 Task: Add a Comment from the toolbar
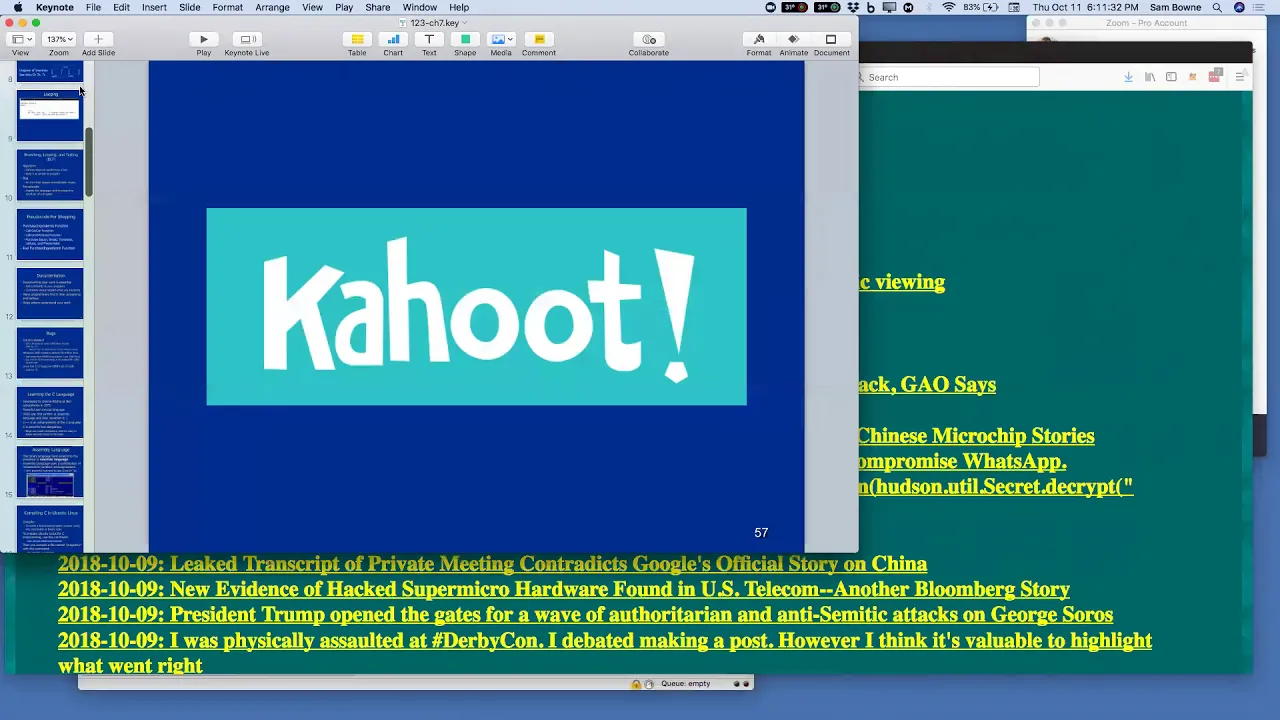538,39
